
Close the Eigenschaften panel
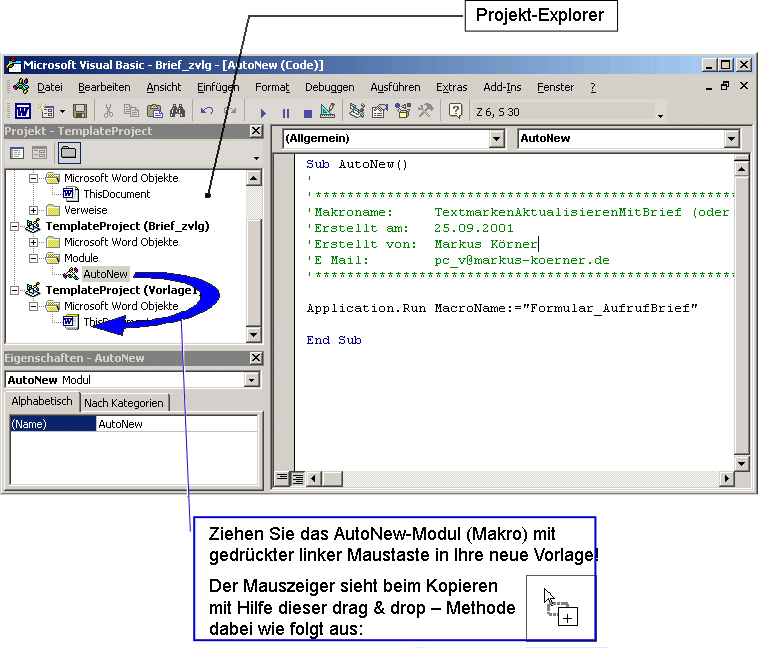click(256, 358)
